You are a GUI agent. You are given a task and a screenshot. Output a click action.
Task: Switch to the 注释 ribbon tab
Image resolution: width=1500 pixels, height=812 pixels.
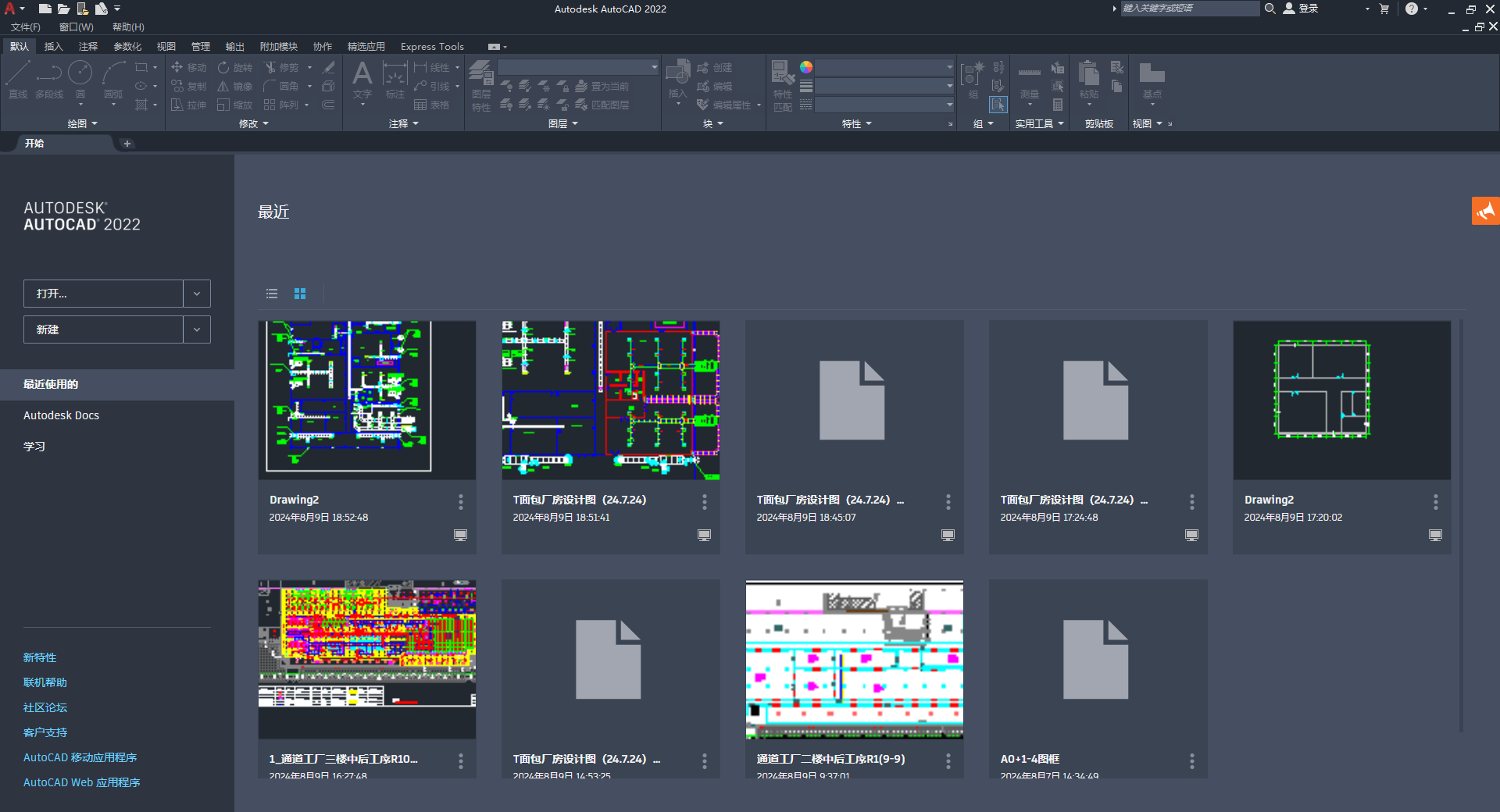pos(88,47)
